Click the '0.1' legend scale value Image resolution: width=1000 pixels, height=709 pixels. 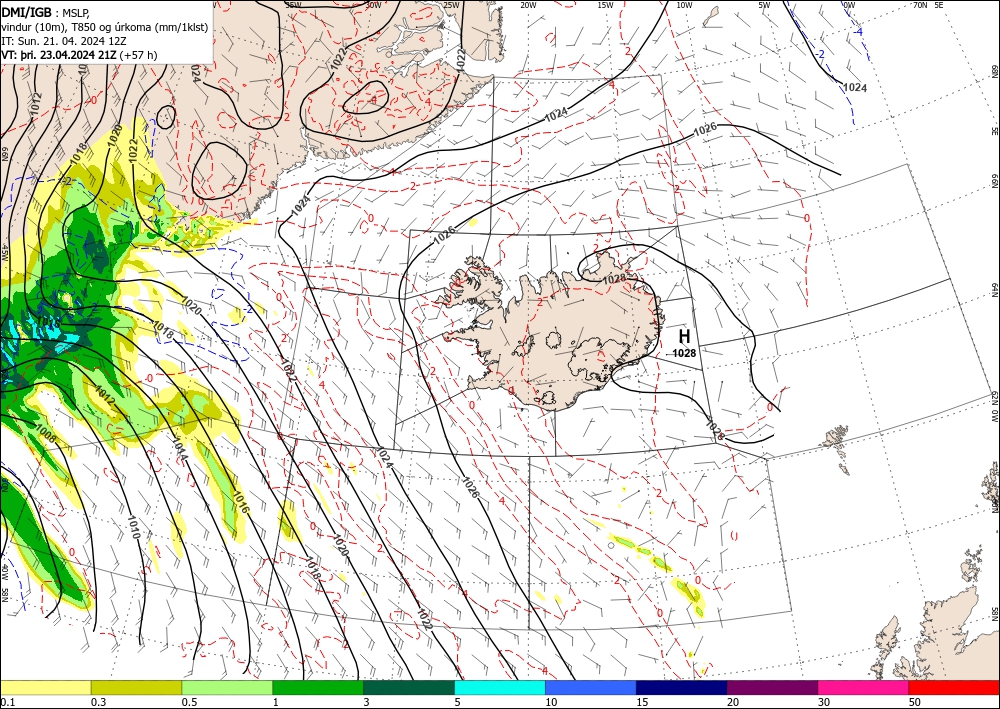(x=6, y=702)
